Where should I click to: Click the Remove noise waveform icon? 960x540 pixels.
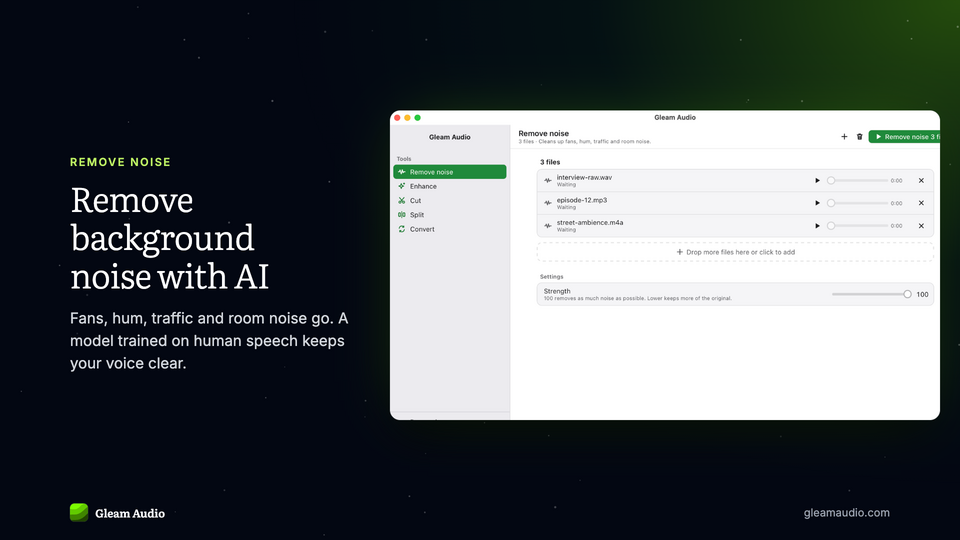tap(402, 172)
